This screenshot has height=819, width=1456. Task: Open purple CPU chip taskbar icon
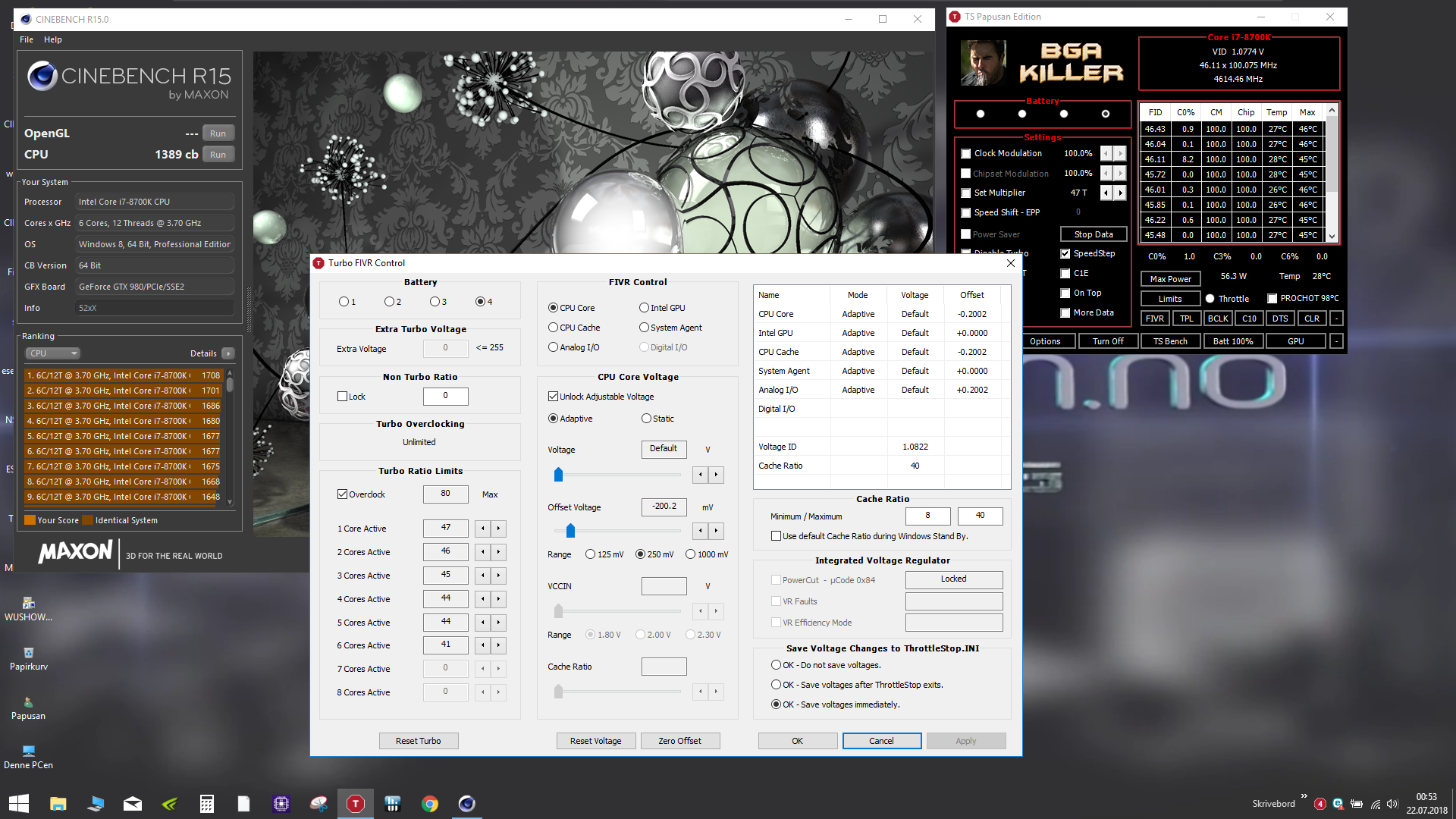(x=281, y=803)
